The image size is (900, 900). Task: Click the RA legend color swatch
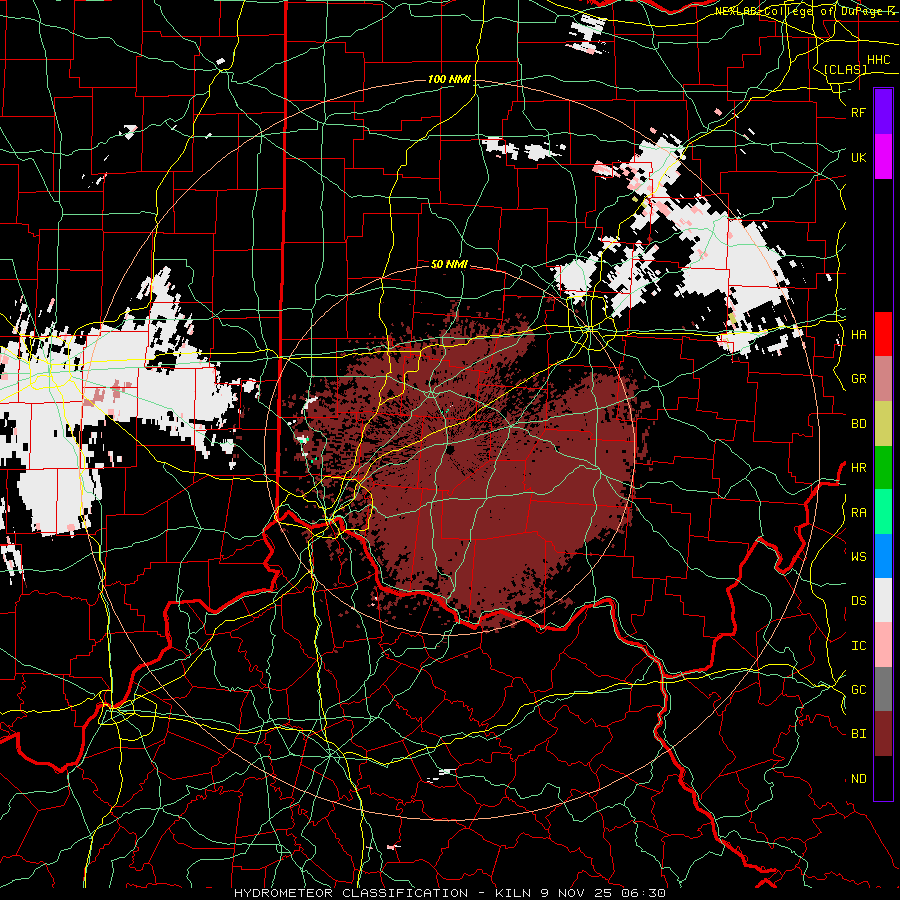click(x=883, y=512)
